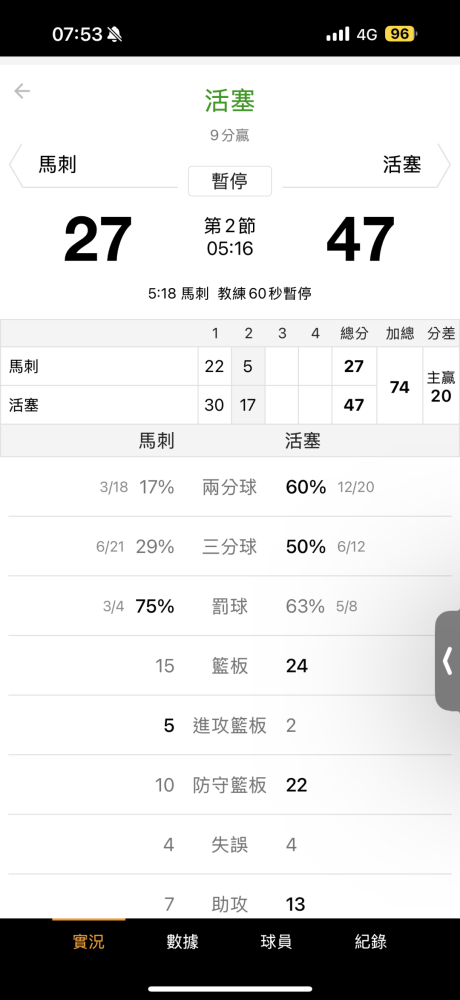Viewport: 460px width, 1000px height.
Task: Tap the silent bell icon in status bar
Action: tap(115, 34)
